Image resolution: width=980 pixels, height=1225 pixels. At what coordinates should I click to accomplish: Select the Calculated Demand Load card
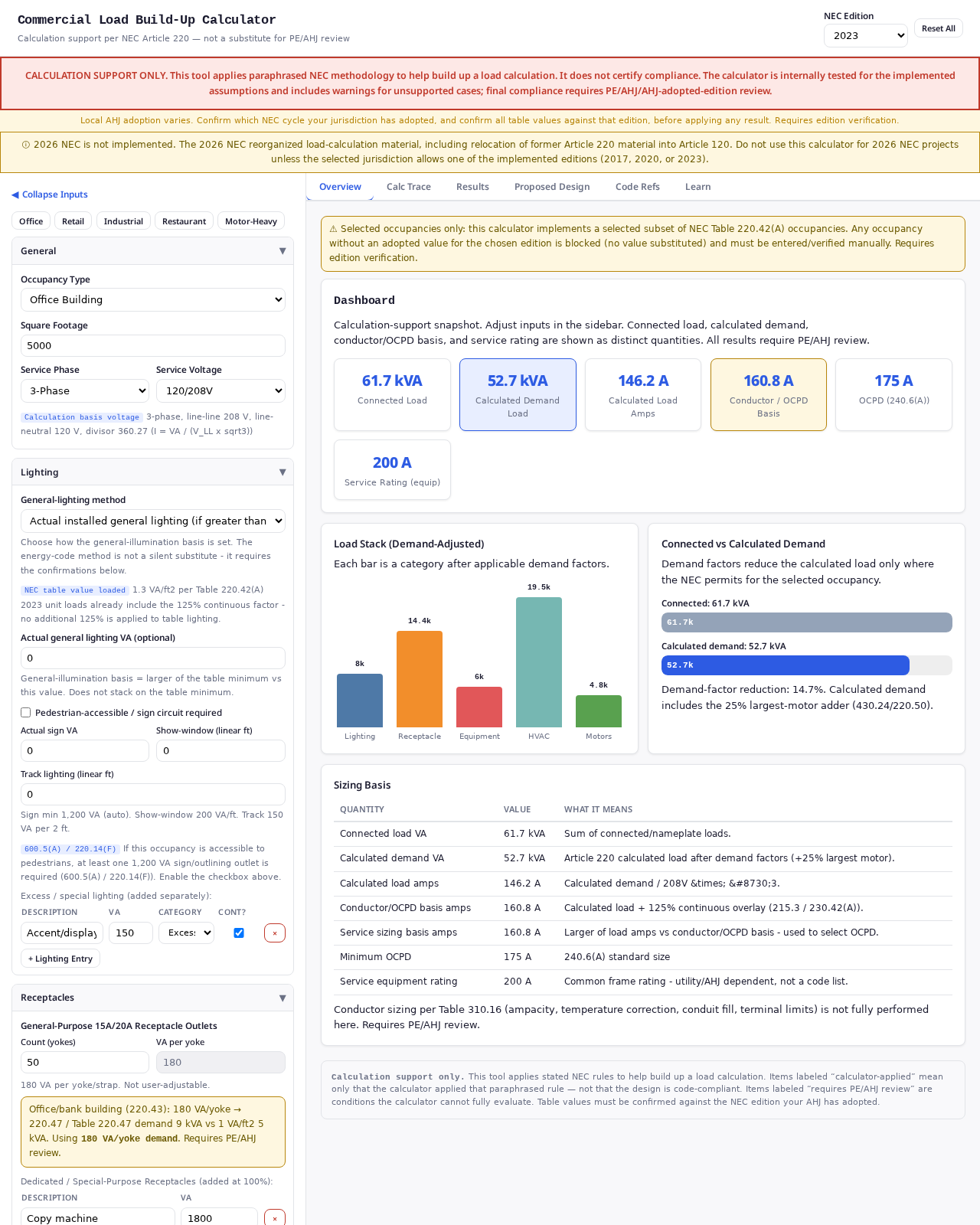tap(518, 394)
